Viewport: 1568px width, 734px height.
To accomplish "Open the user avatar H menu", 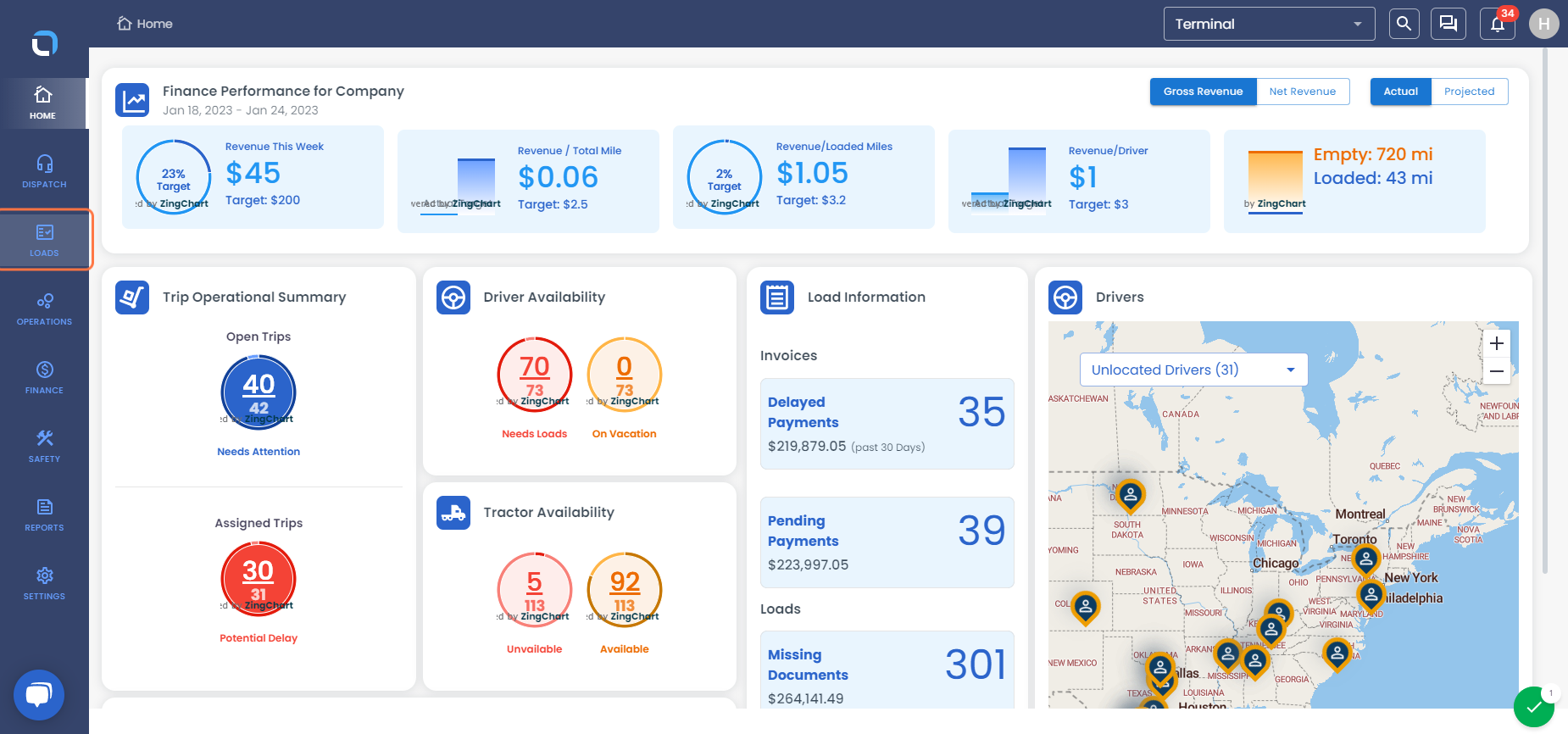I will [x=1543, y=24].
